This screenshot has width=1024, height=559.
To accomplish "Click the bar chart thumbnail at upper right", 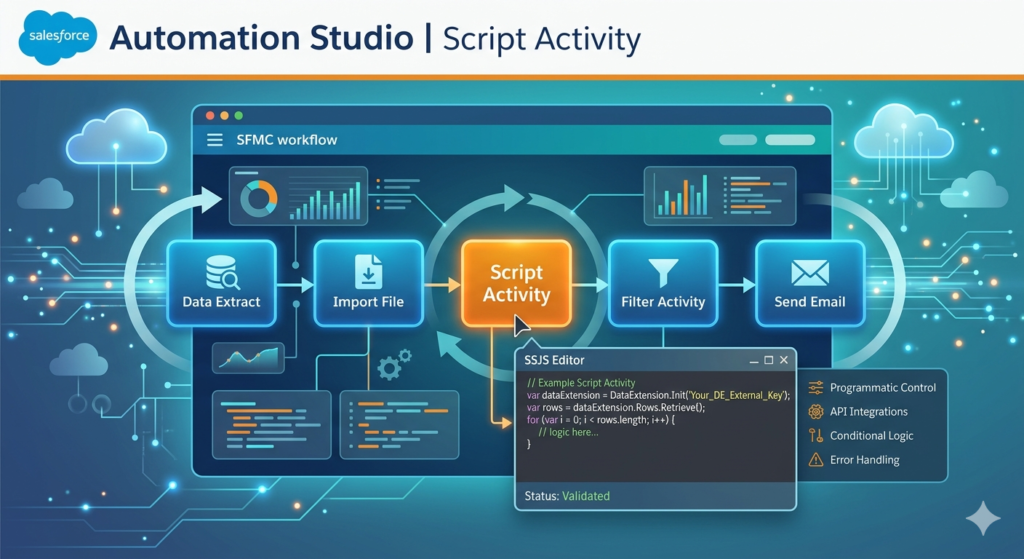I will [x=720, y=196].
